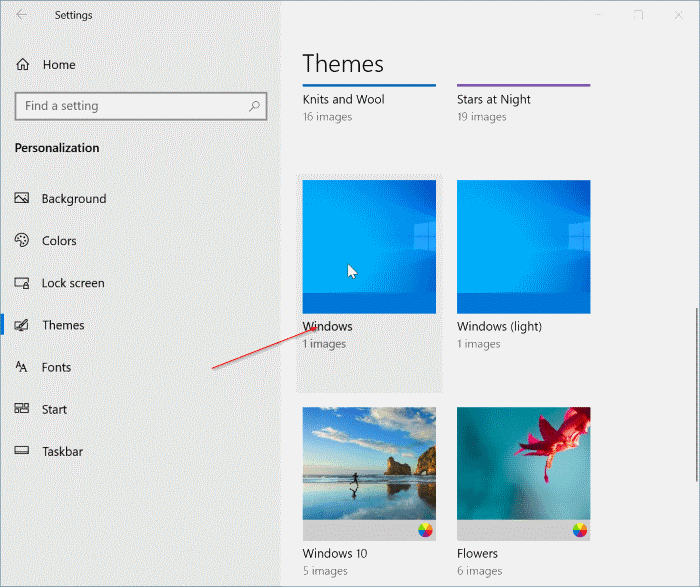700x587 pixels.
Task: Click the search magnifier icon
Action: [254, 106]
